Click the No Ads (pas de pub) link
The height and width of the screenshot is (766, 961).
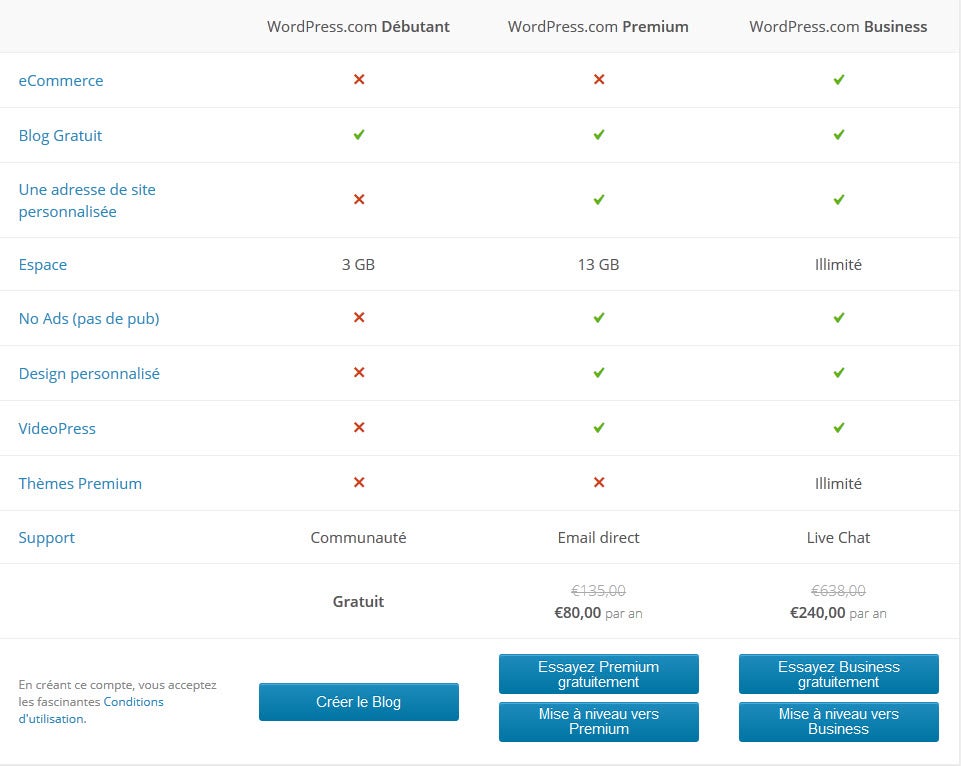(x=89, y=319)
